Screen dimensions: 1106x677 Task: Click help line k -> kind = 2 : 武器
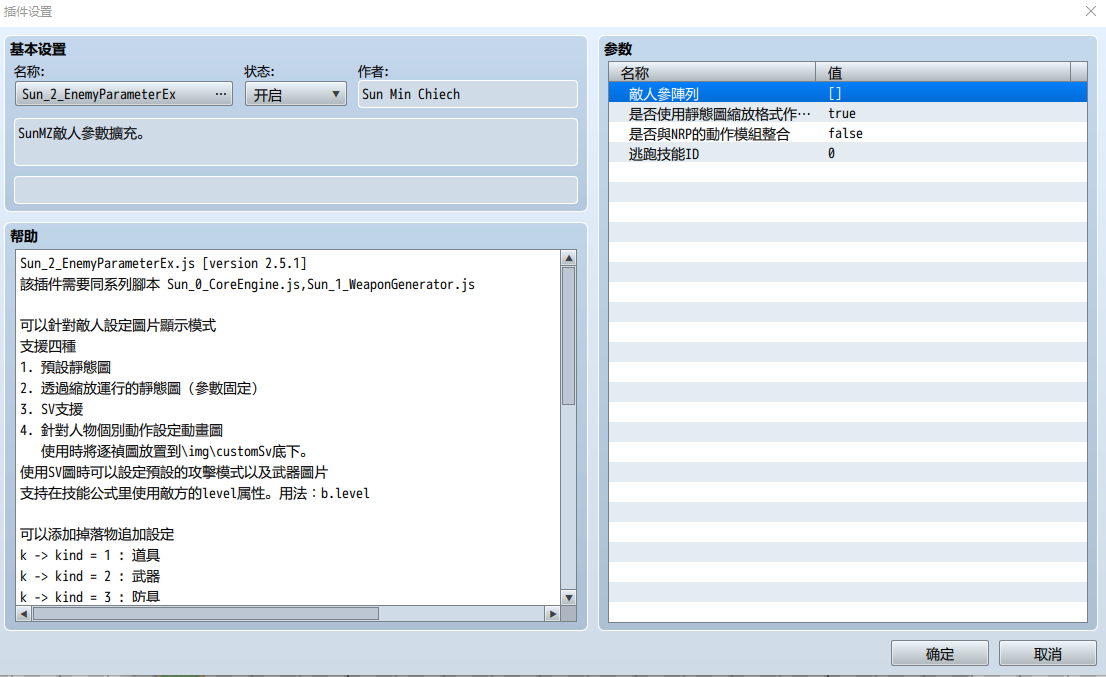tap(90, 576)
